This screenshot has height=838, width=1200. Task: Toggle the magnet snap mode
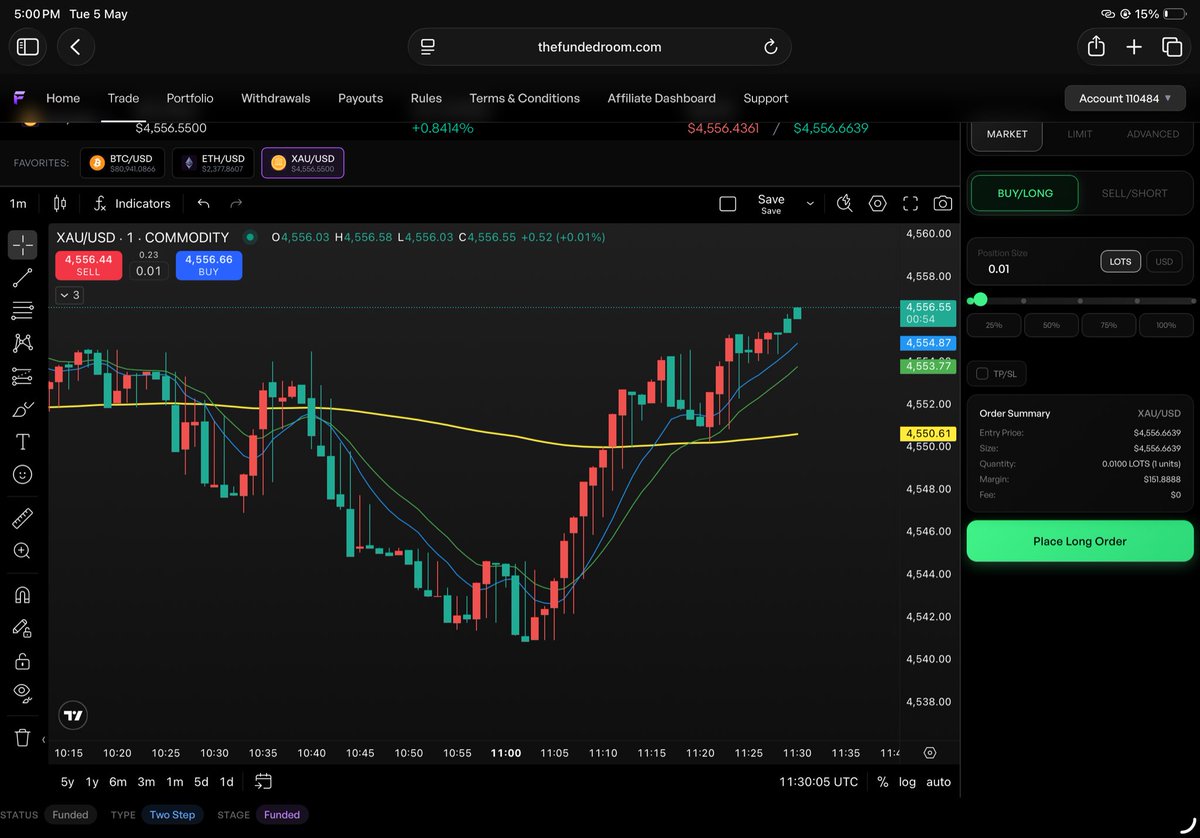(x=22, y=595)
